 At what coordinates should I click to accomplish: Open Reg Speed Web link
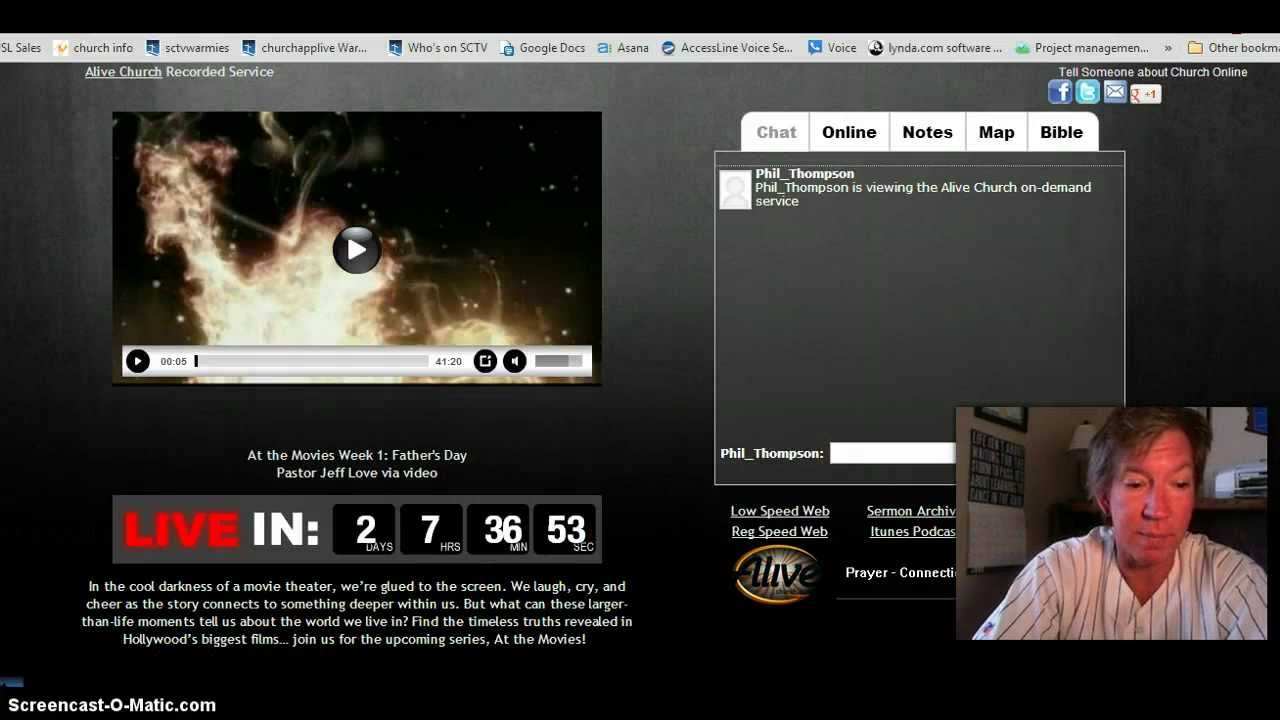point(780,531)
